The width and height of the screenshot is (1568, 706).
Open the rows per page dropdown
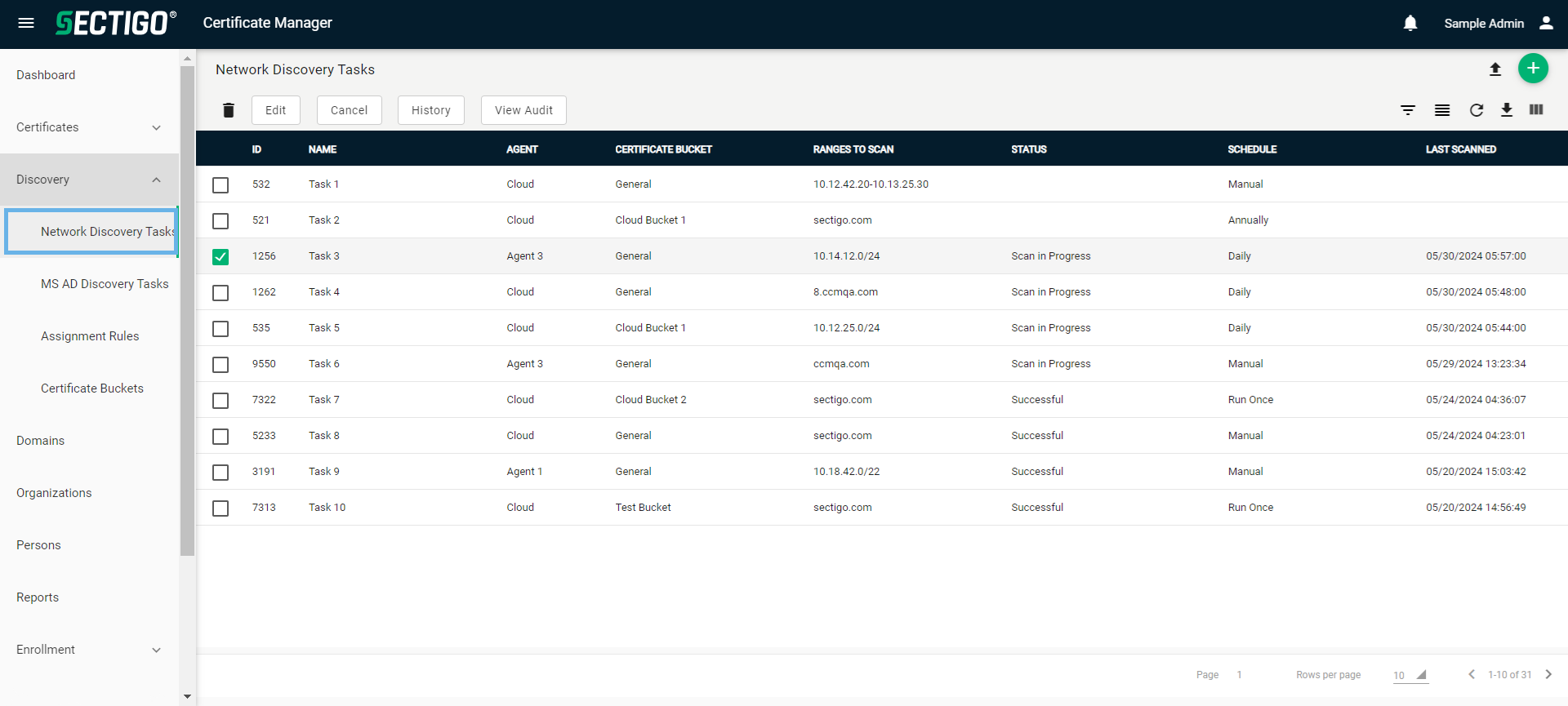(1410, 675)
